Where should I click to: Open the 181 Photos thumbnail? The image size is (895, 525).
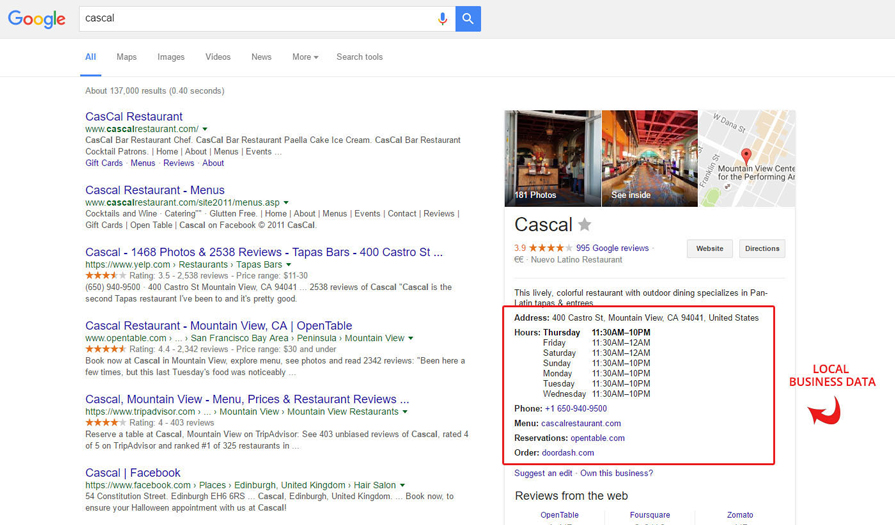tap(552, 158)
